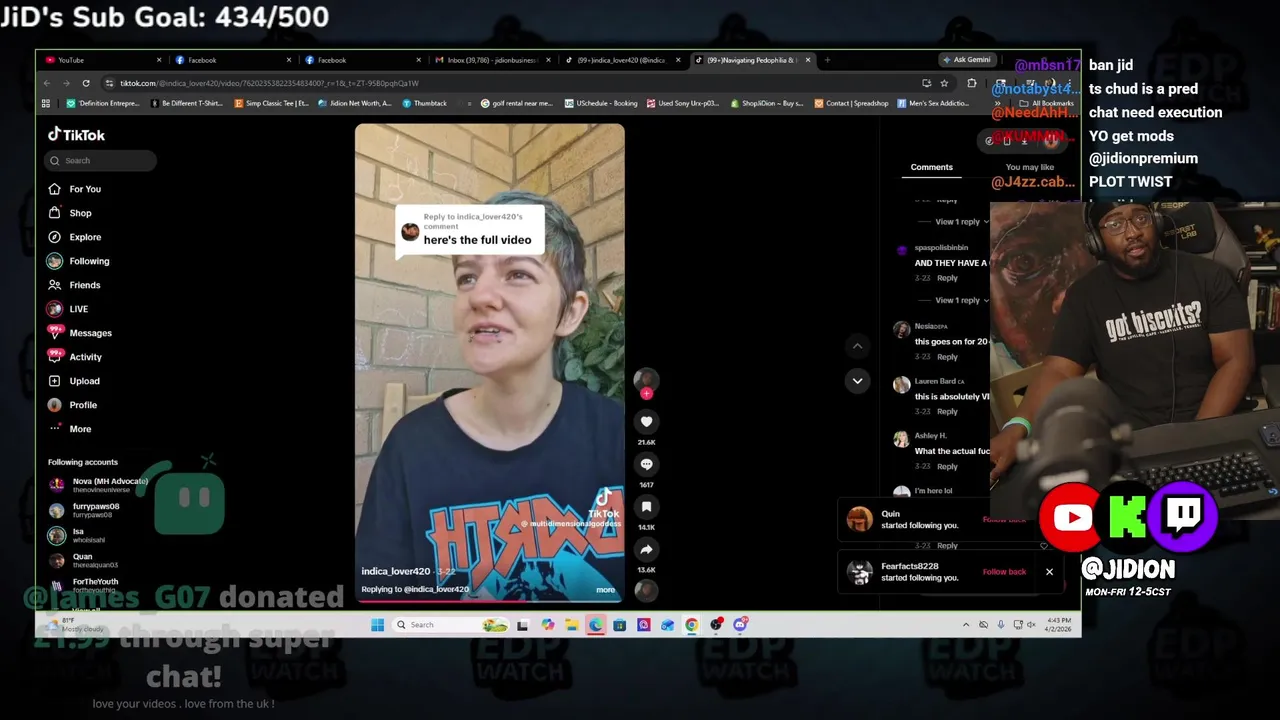Reply to Lauren Bard's comment

tap(947, 412)
